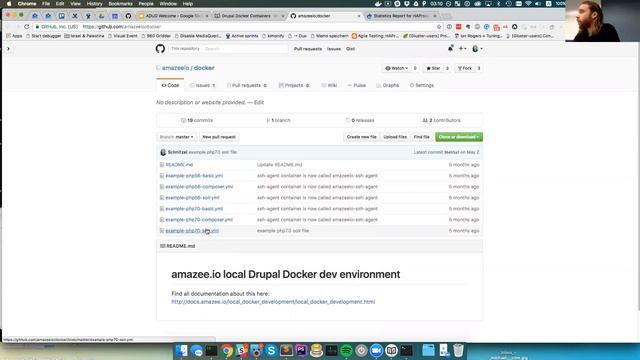
Task: Click the Create new file button
Action: (361, 137)
